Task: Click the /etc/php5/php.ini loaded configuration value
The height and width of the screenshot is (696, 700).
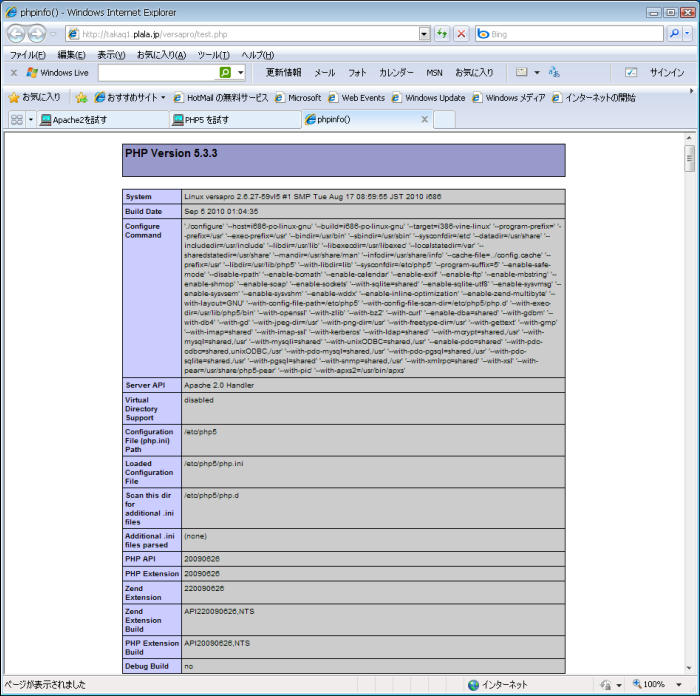Action: (213, 463)
